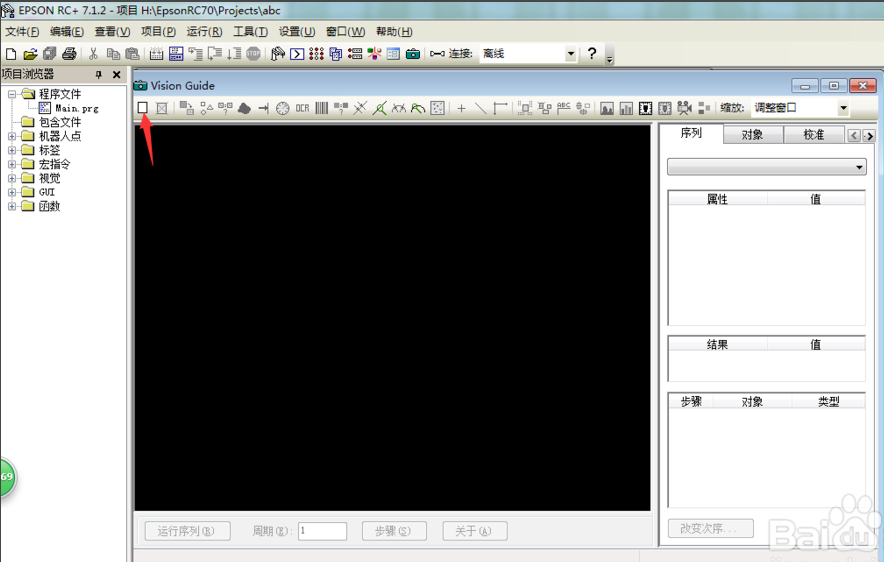884x562 pixels.
Task: Click the Histogram mountain graph icon
Action: point(607,108)
